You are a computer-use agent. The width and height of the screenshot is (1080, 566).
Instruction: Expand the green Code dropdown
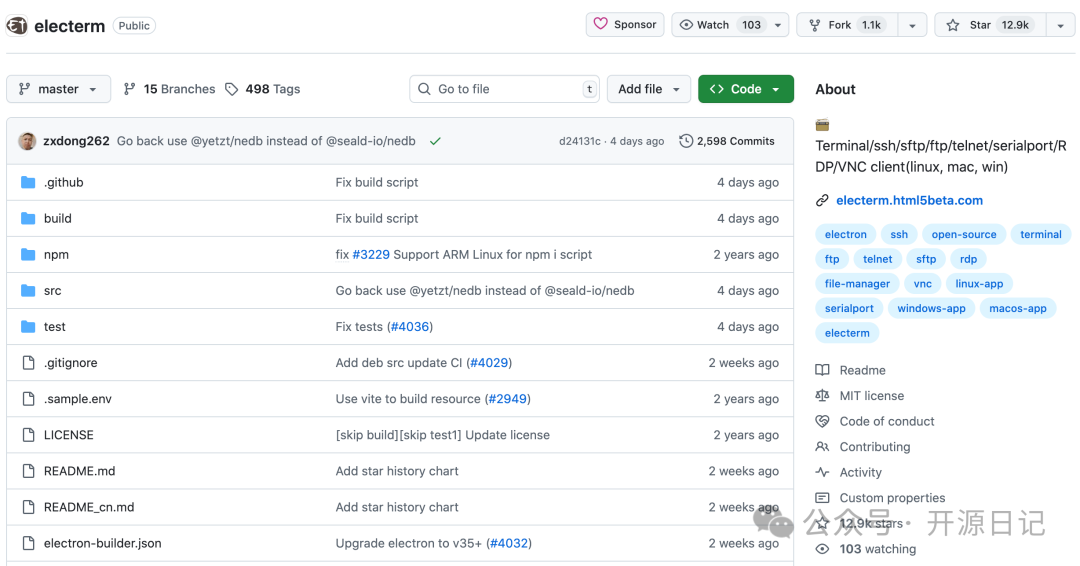745,89
